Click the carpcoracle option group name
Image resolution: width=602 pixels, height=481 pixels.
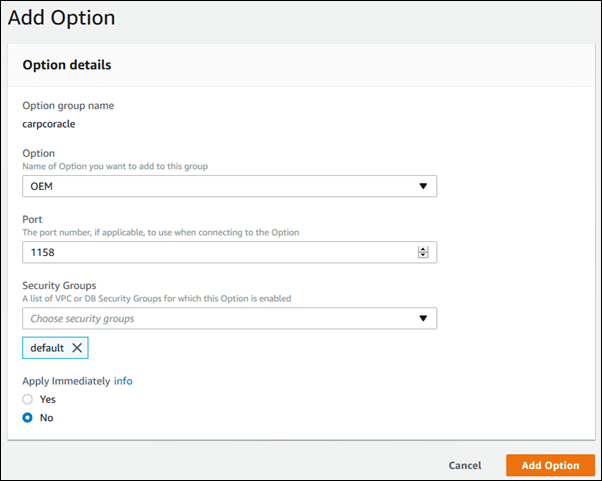(49, 124)
